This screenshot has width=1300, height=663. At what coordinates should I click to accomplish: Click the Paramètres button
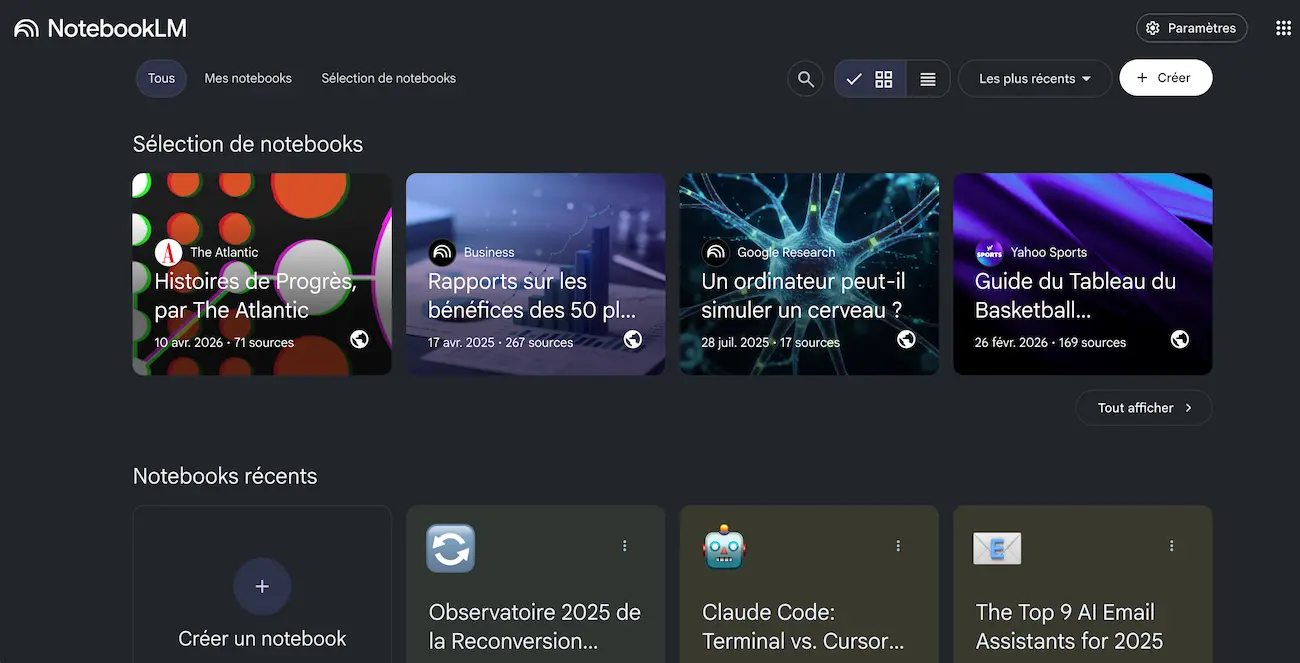click(1192, 28)
